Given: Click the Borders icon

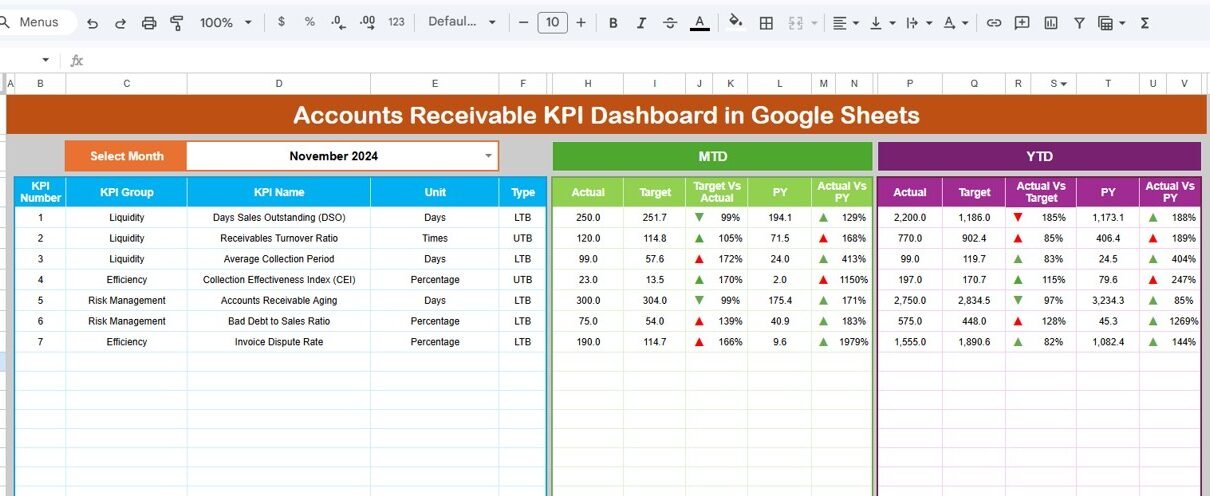Looking at the screenshot, I should tap(766, 22).
